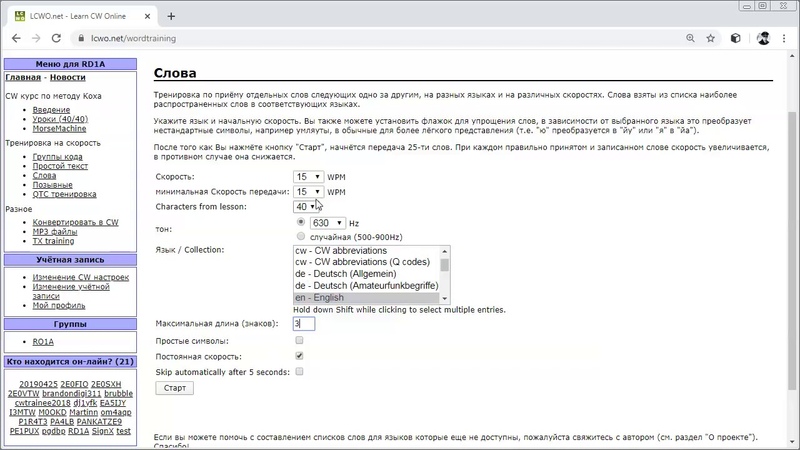Select de - Deutsch (Allgemein) entry
The width and height of the screenshot is (800, 450).
(366, 274)
